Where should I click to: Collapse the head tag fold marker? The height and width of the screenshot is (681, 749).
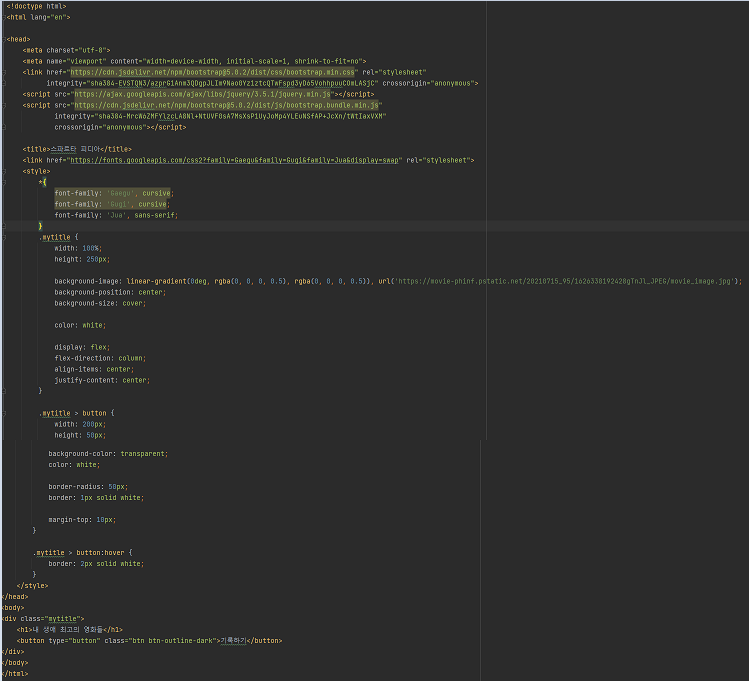(x=4, y=39)
